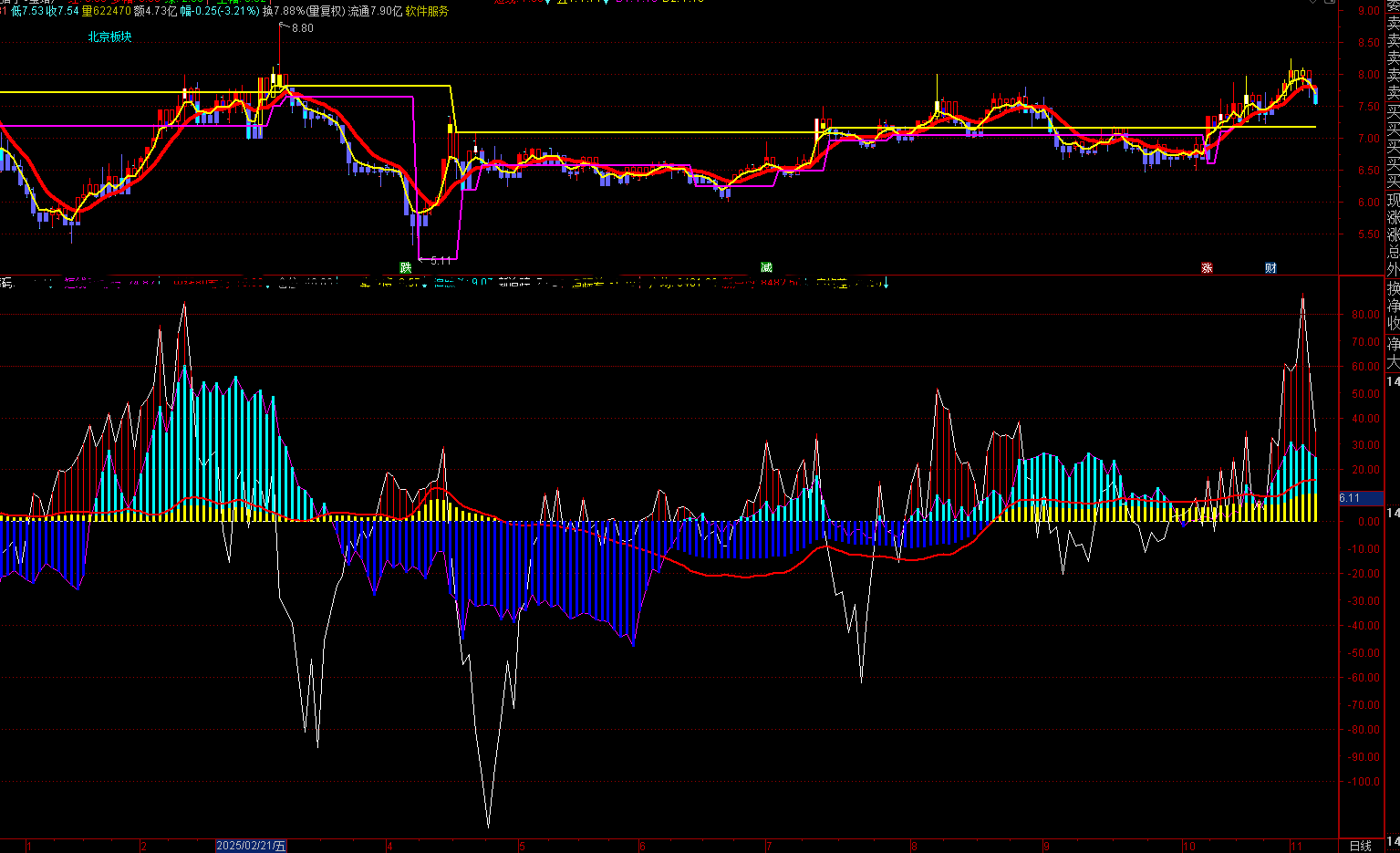
Task: Click the 80.00 indicator axis label
Action: 1365,315
